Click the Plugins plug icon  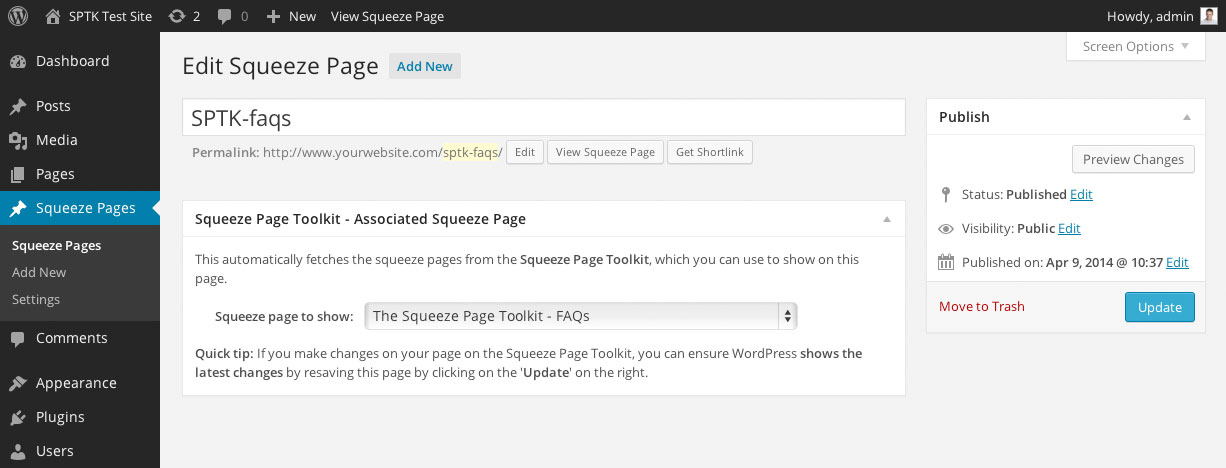pyautogui.click(x=18, y=417)
